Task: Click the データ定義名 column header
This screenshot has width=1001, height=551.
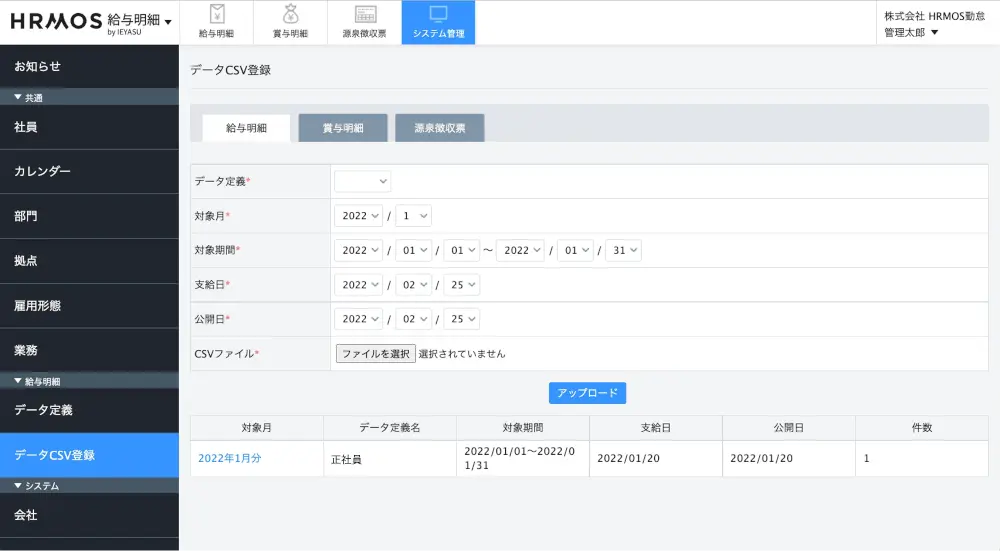Action: pyautogui.click(x=390, y=428)
